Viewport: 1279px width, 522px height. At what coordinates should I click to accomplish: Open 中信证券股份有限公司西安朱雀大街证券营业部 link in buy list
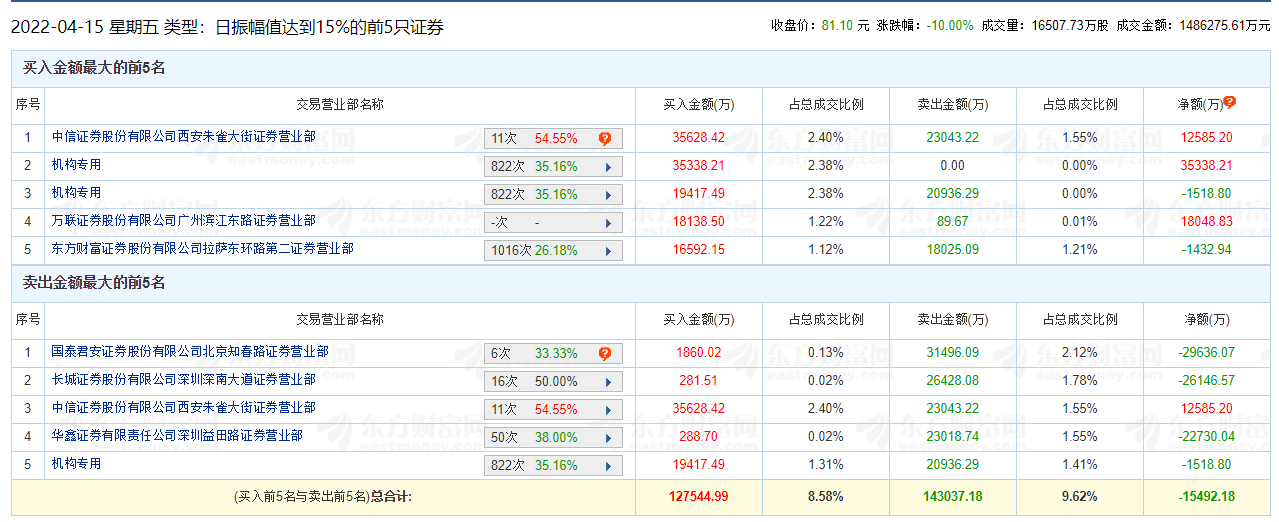pos(183,136)
